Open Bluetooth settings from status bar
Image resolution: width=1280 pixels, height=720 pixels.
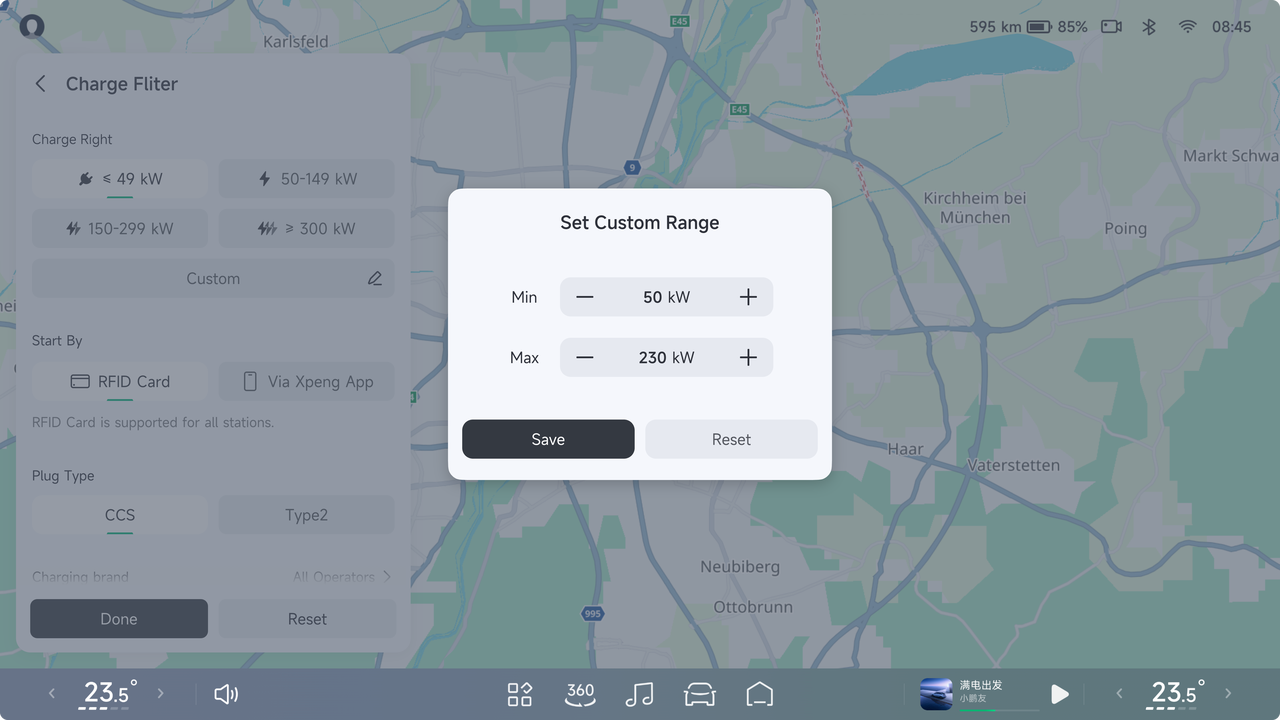1148,27
